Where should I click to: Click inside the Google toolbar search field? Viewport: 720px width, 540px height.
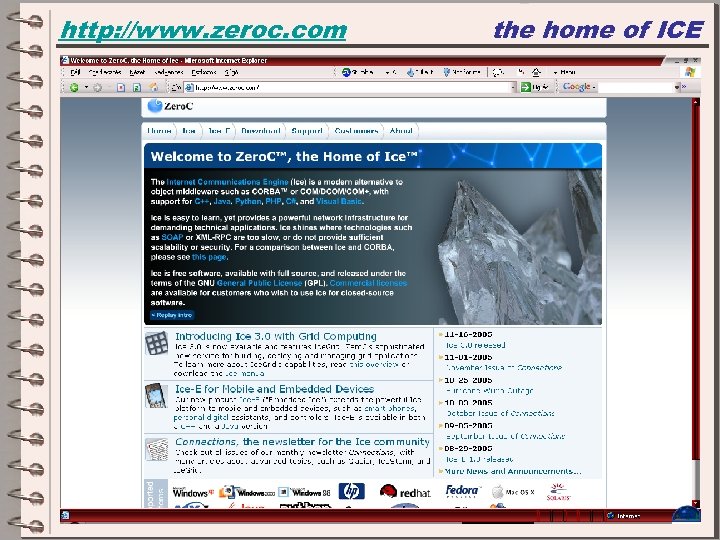(x=636, y=87)
